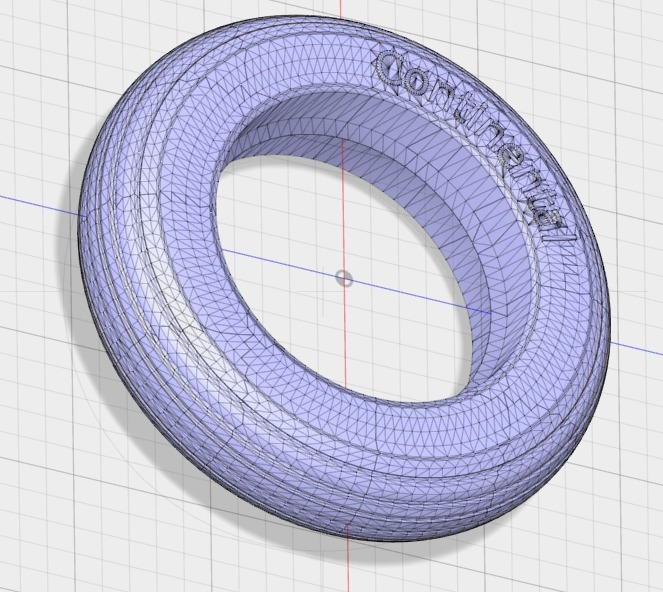
Task: Click the origin point circle marker
Action: (x=344, y=279)
